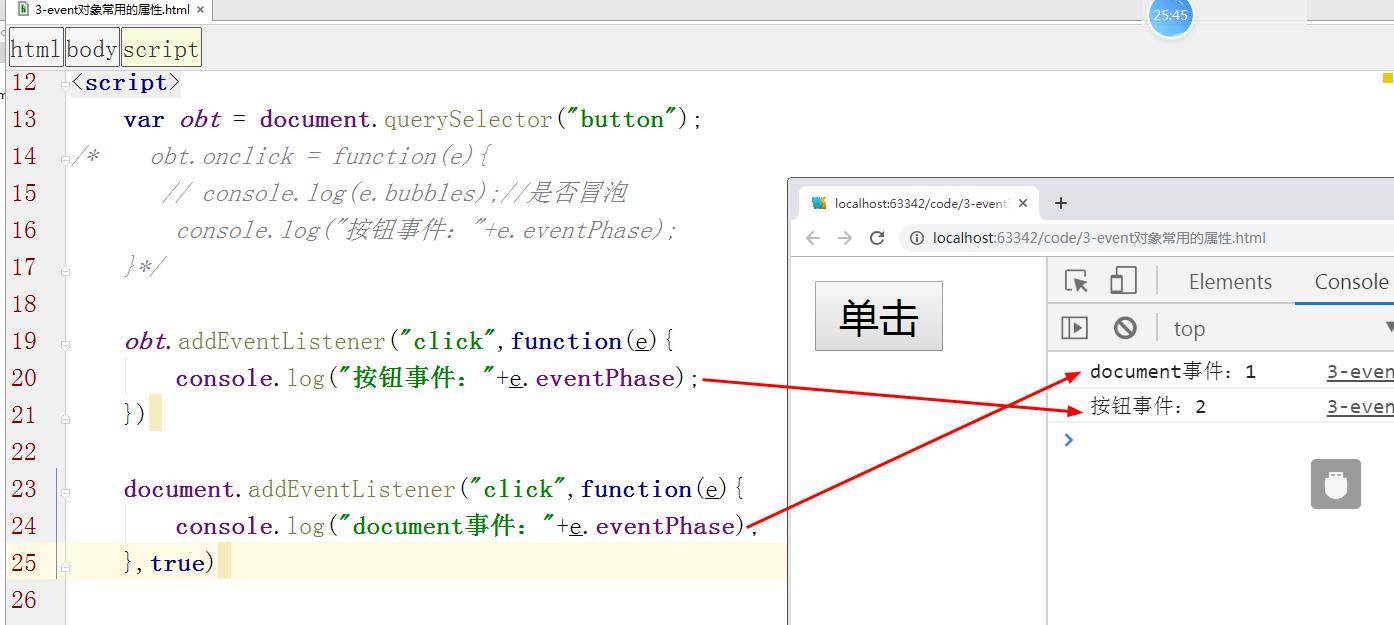This screenshot has height=625, width=1394.
Task: Click addEventListener on line 19
Action: [281, 342]
